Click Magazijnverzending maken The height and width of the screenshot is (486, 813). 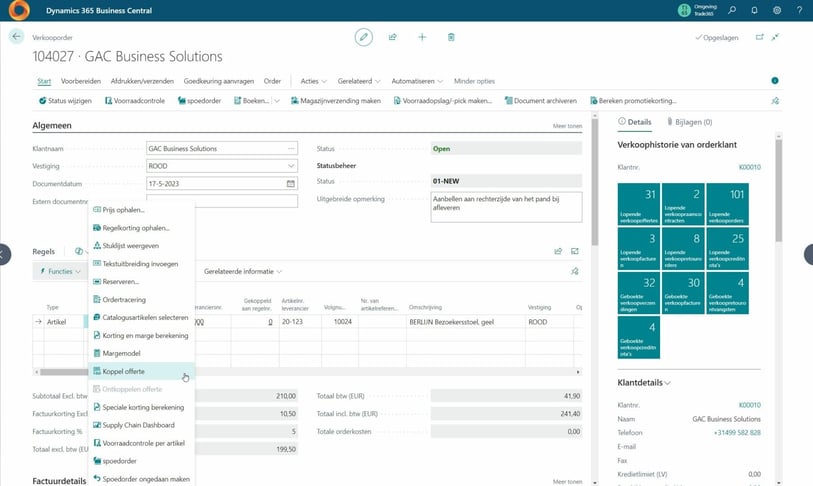coord(336,101)
